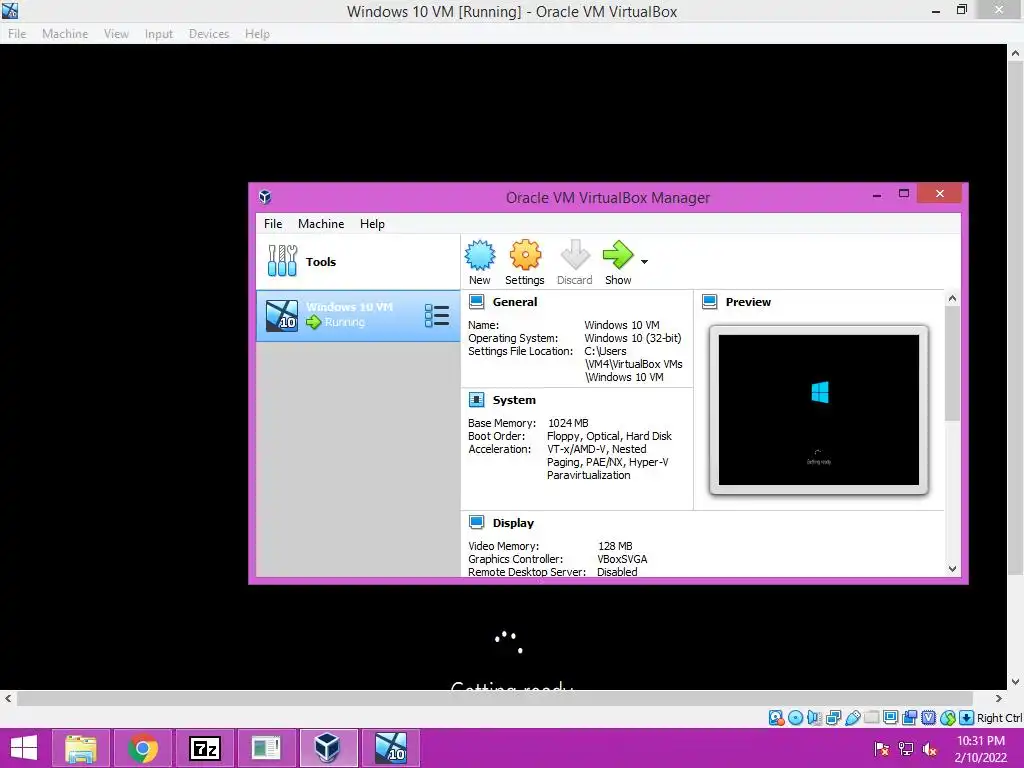Image resolution: width=1024 pixels, height=768 pixels.
Task: Click the taskbar clock showing 10:31 PM
Action: (981, 749)
